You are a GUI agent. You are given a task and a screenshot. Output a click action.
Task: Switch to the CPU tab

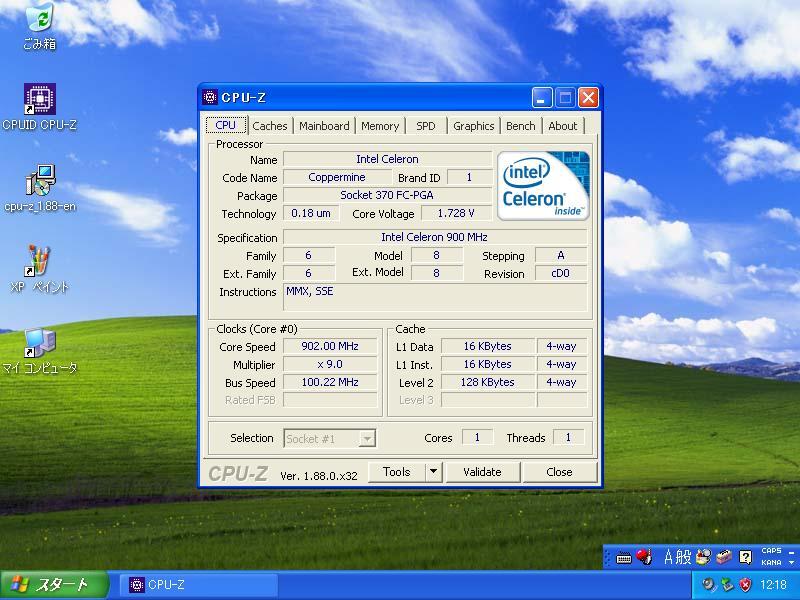click(226, 126)
